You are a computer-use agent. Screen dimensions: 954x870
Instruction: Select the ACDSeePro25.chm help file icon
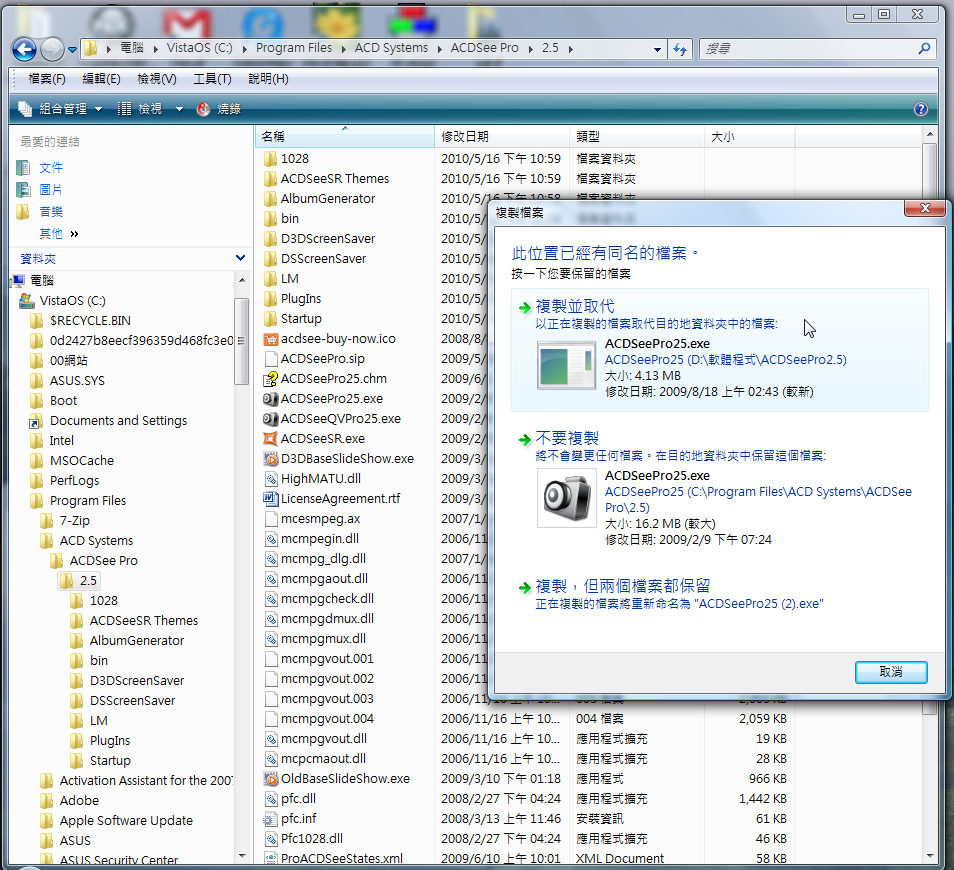point(271,379)
